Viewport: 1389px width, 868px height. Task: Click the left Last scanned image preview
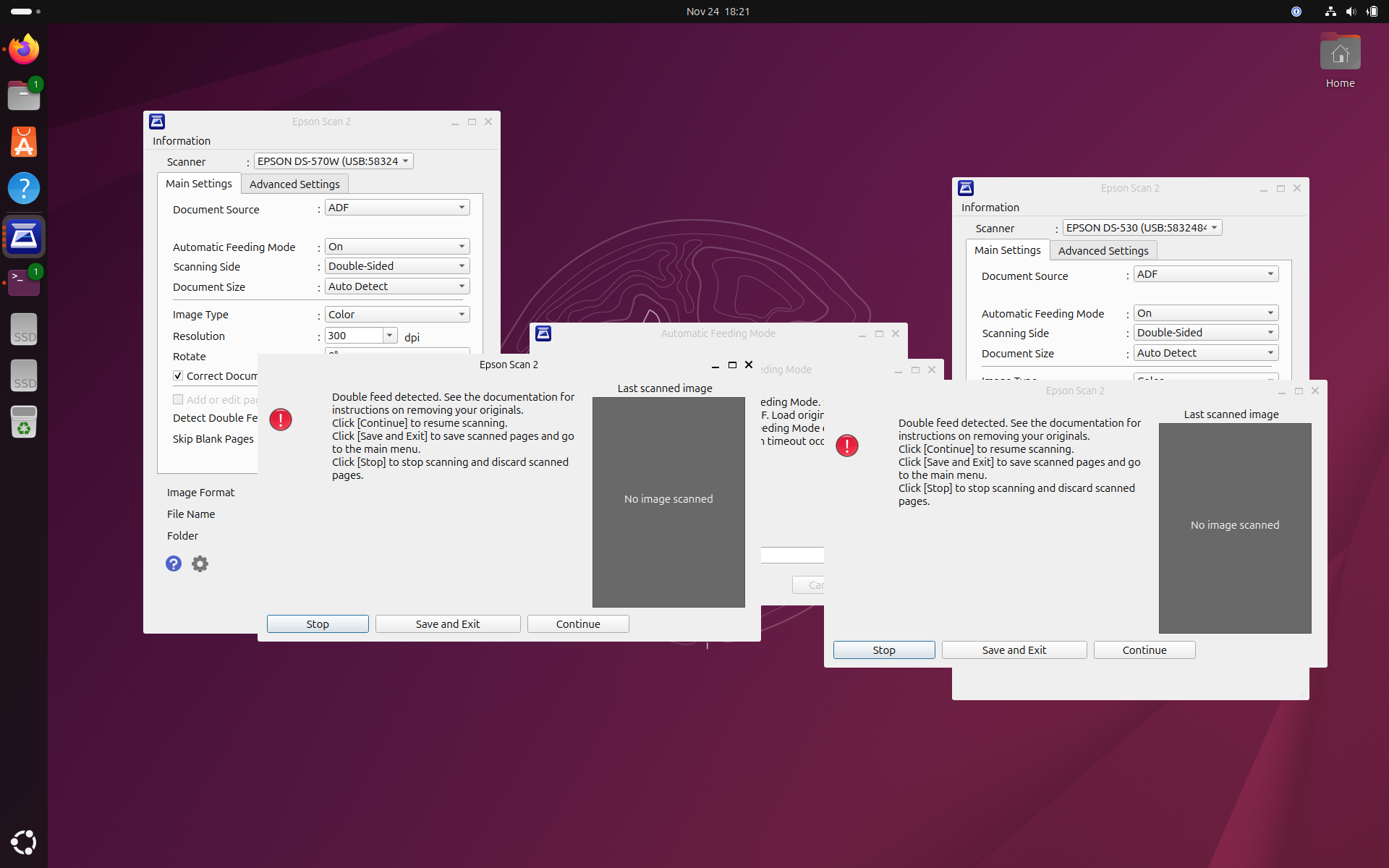668,502
